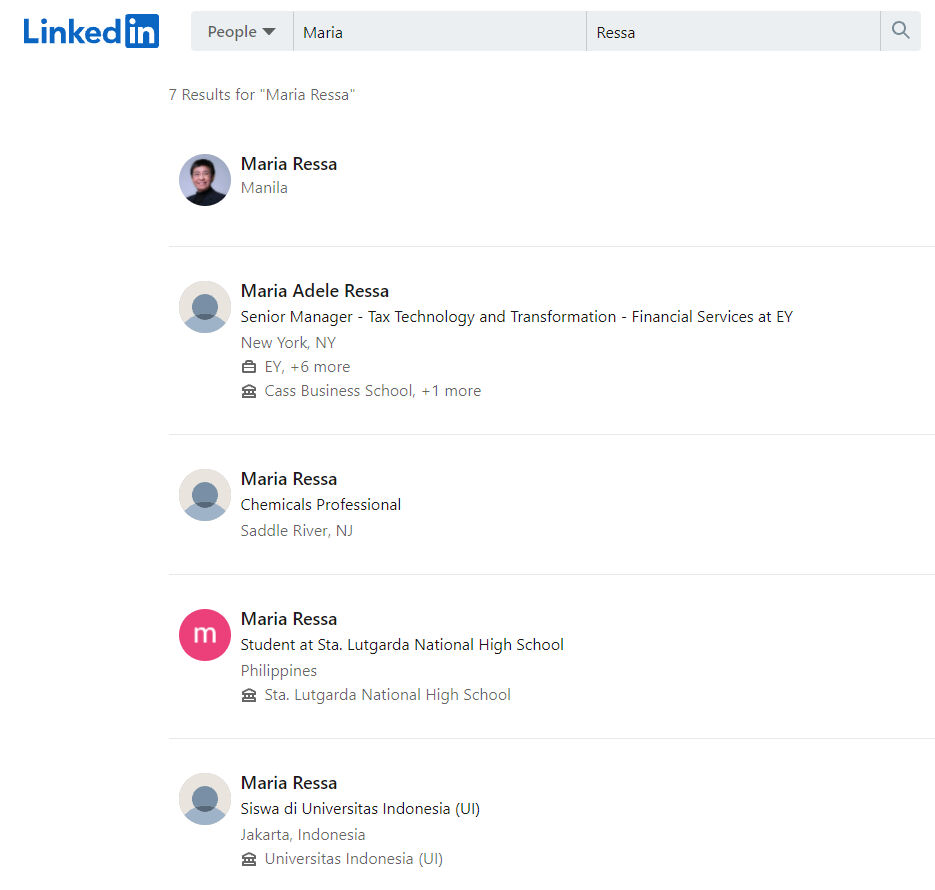Screen dimensions: 935x890
Task: Click the school icon beside Sta. Lutgarda National High School
Action: (x=249, y=695)
